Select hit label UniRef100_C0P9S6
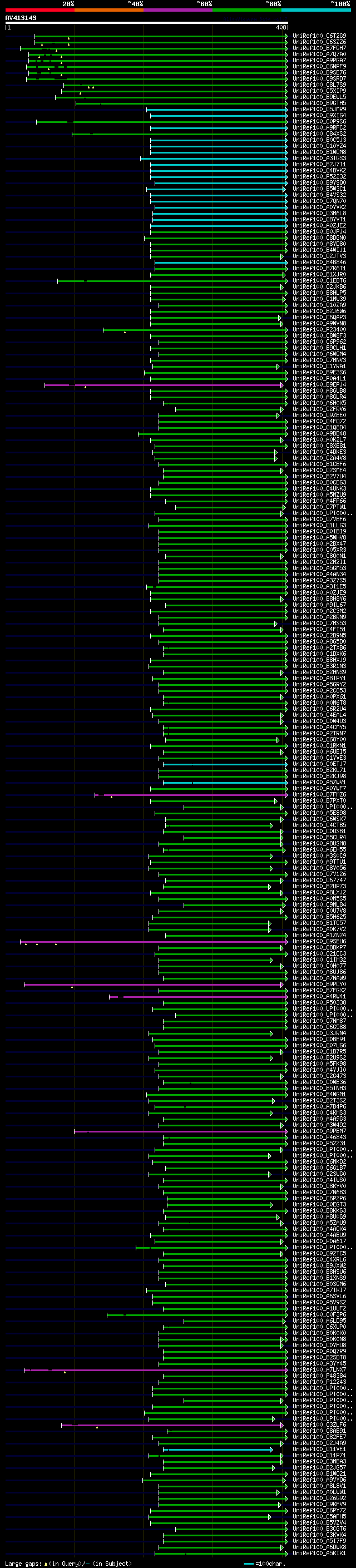 [319, 122]
